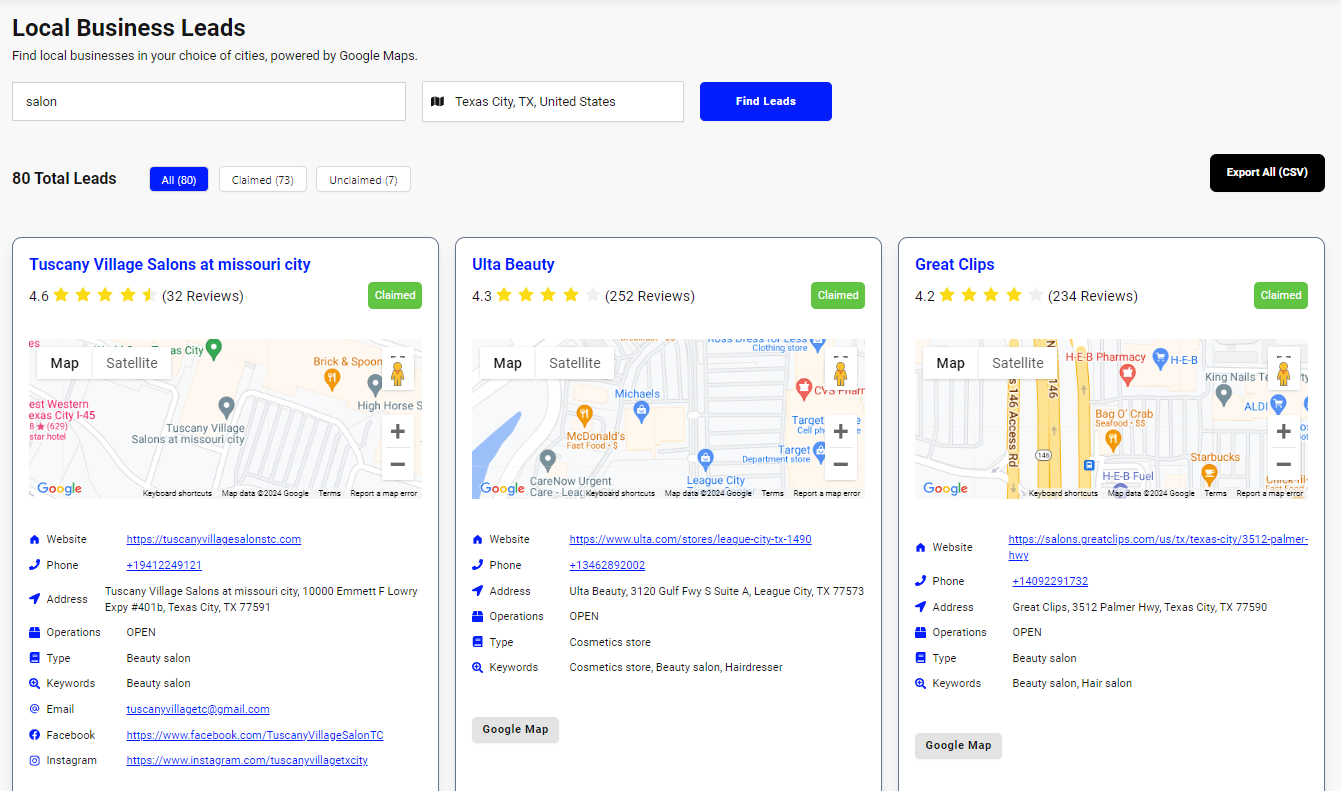Click the map icon in the location field
The width and height of the screenshot is (1341, 791).
437,101
